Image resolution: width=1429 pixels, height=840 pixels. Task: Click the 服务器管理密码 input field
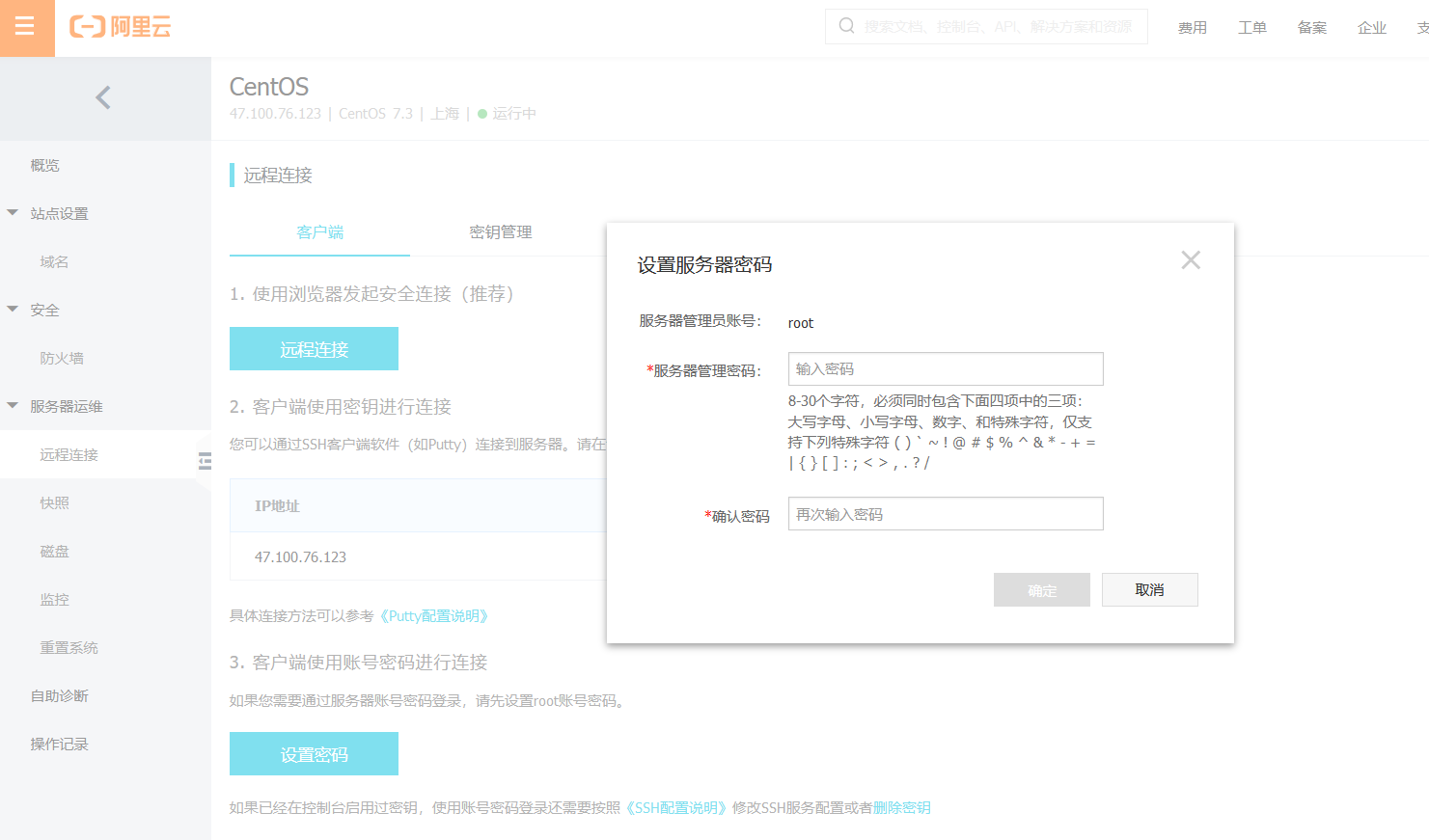pos(945,368)
